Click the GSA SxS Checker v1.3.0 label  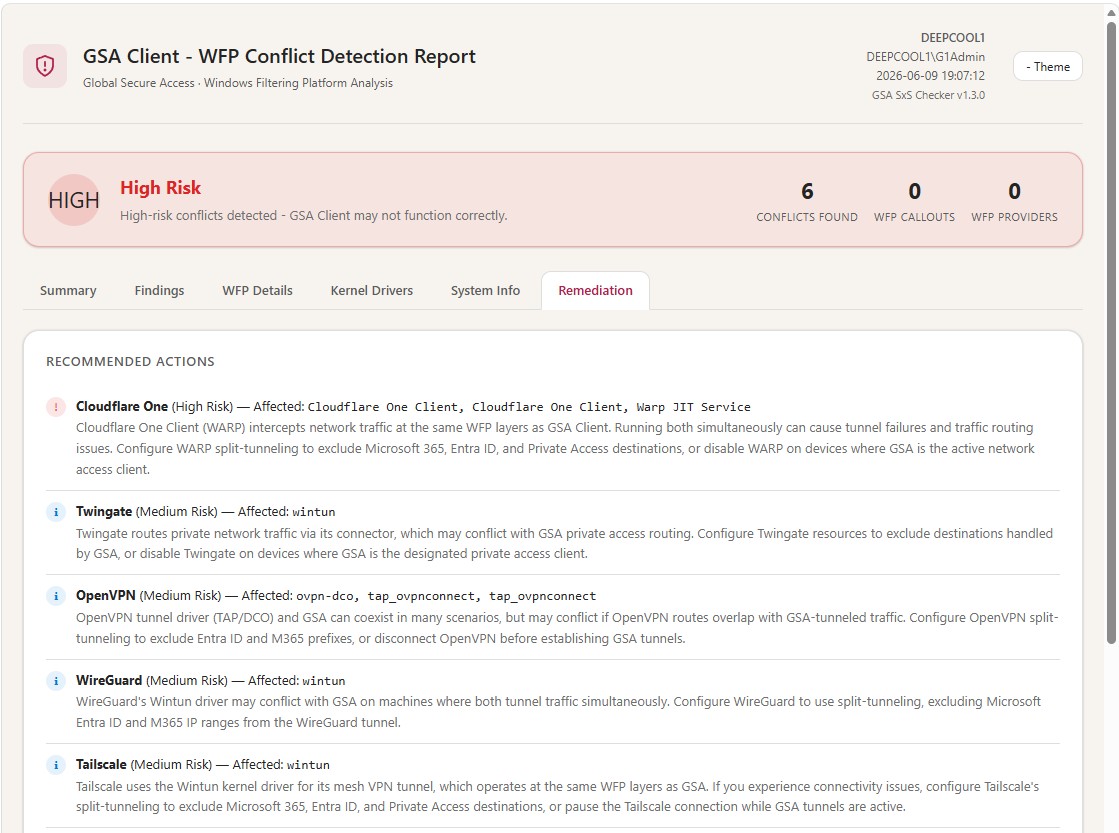click(928, 95)
